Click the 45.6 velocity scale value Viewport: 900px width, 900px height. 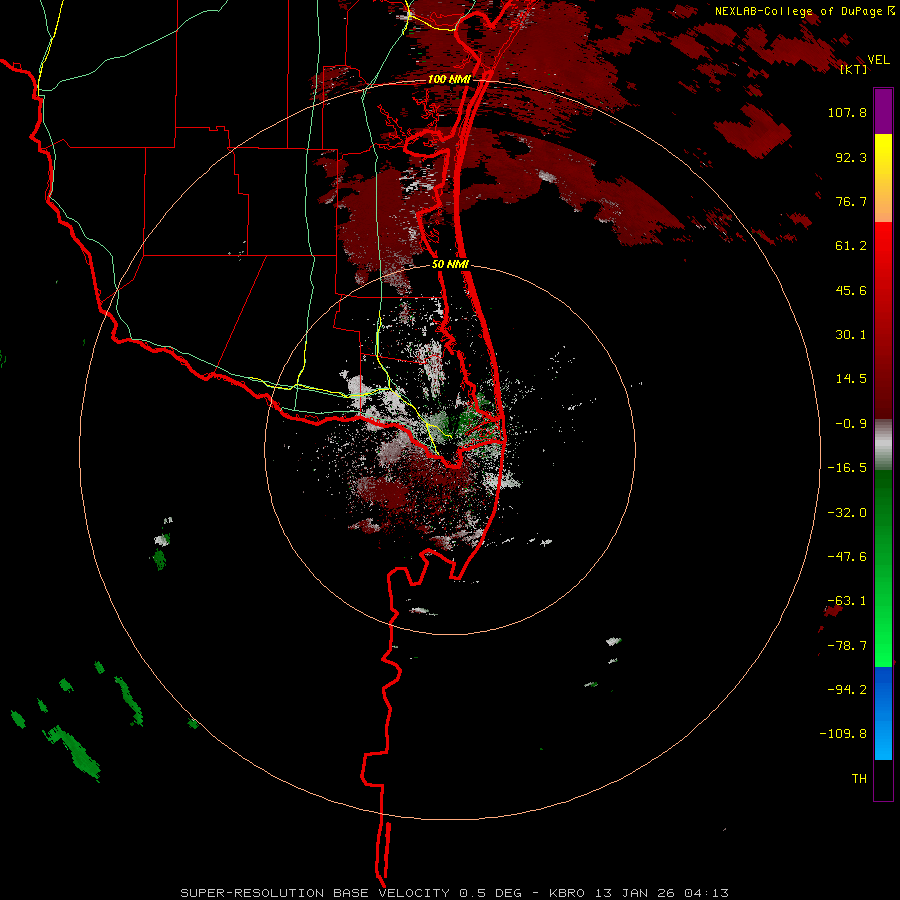point(851,290)
